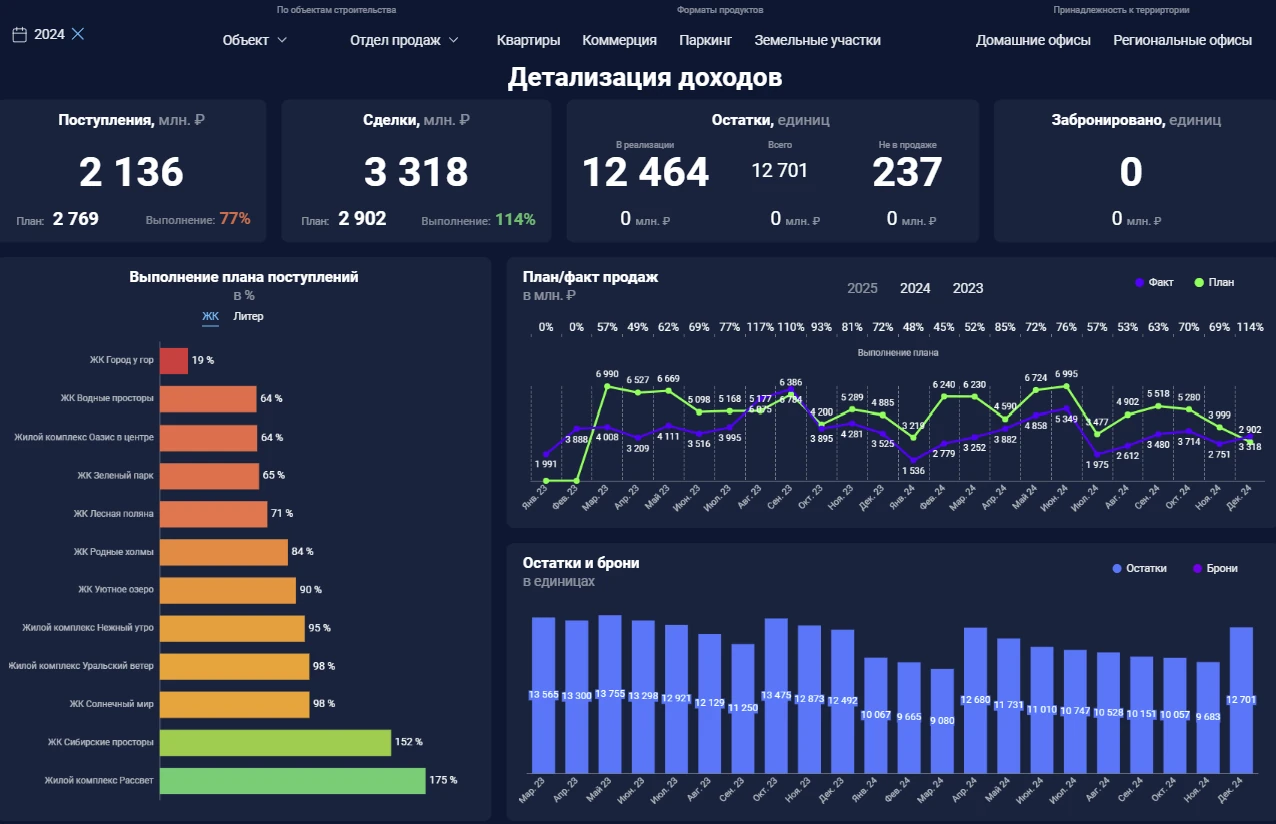Viewport: 1276px width, 824px height.
Task: Click the Поступления План 2 769 value
Action: tap(76, 219)
